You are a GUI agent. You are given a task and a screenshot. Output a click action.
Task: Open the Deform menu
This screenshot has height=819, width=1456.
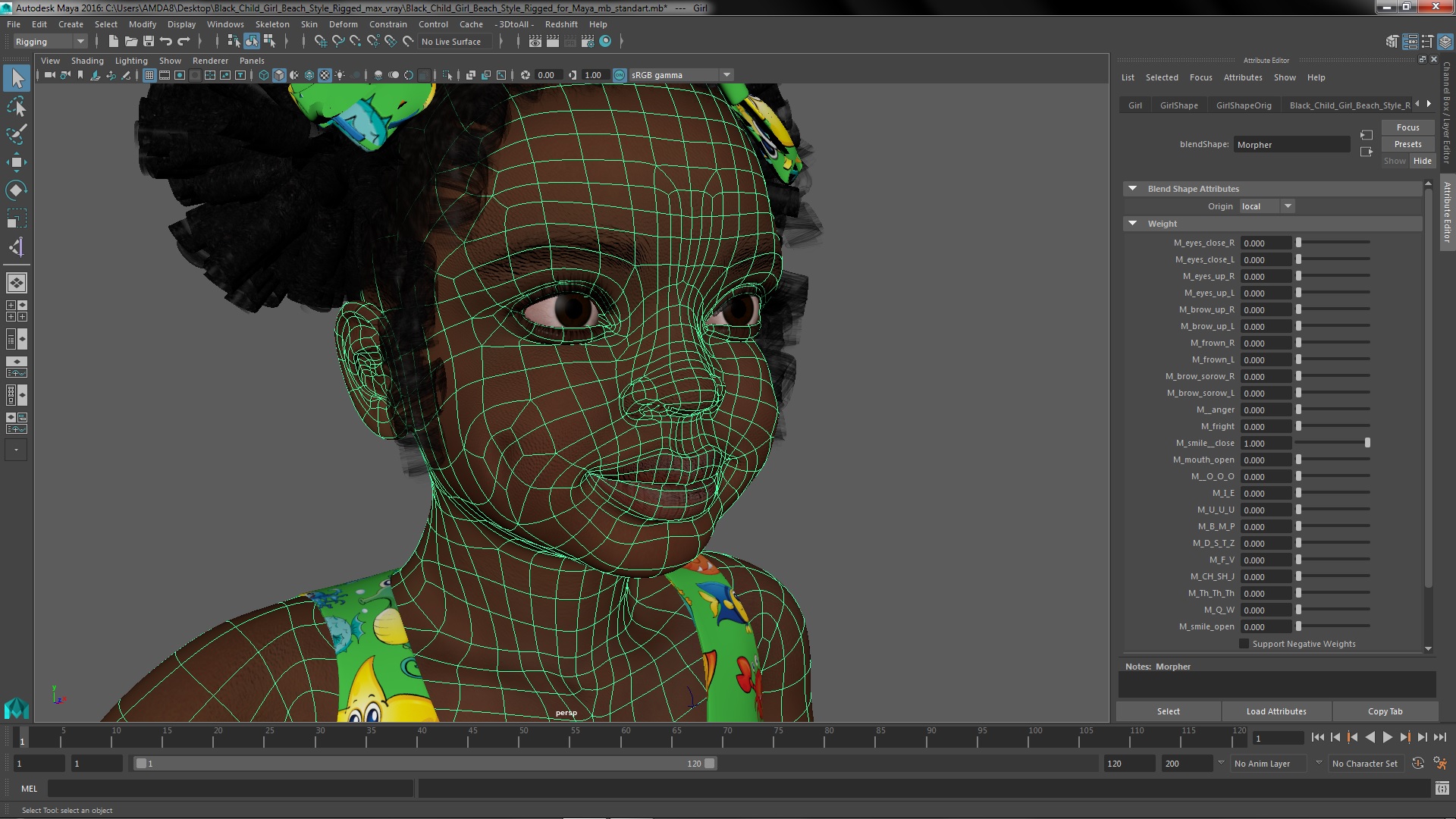(x=343, y=24)
